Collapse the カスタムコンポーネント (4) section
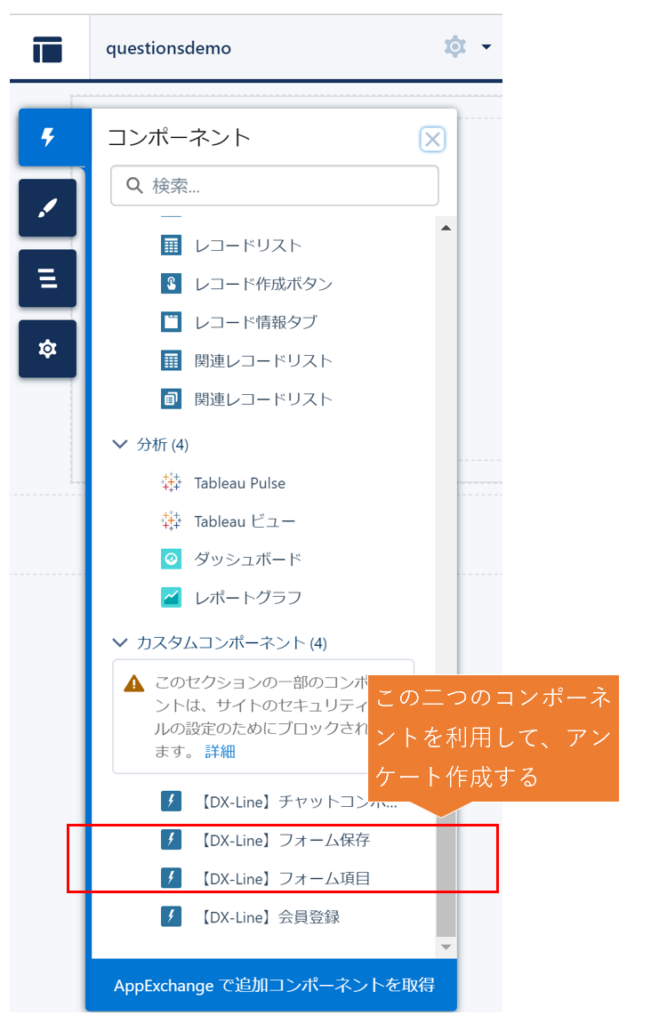659x1024 pixels. [x=121, y=643]
